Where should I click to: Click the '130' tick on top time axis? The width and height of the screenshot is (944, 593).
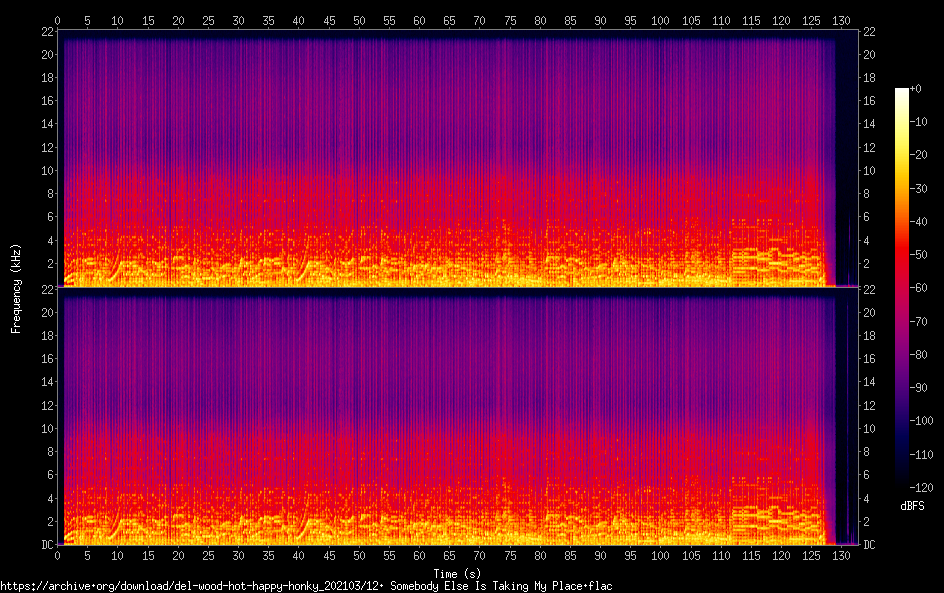841,20
